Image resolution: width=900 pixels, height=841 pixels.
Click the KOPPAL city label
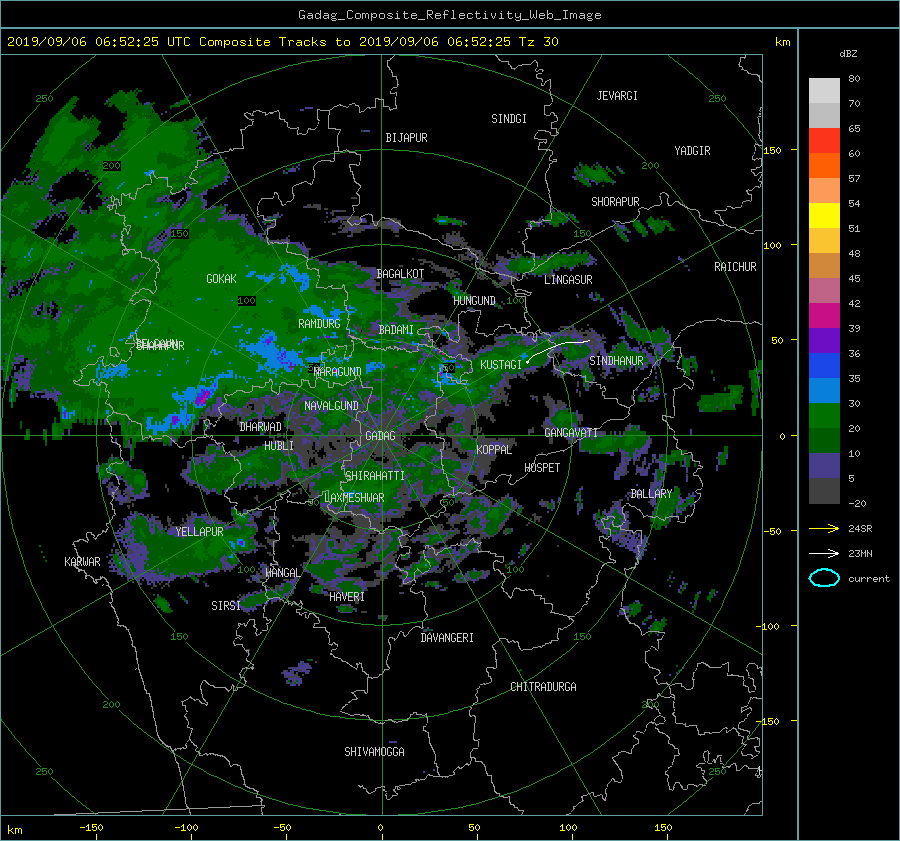[x=494, y=449]
